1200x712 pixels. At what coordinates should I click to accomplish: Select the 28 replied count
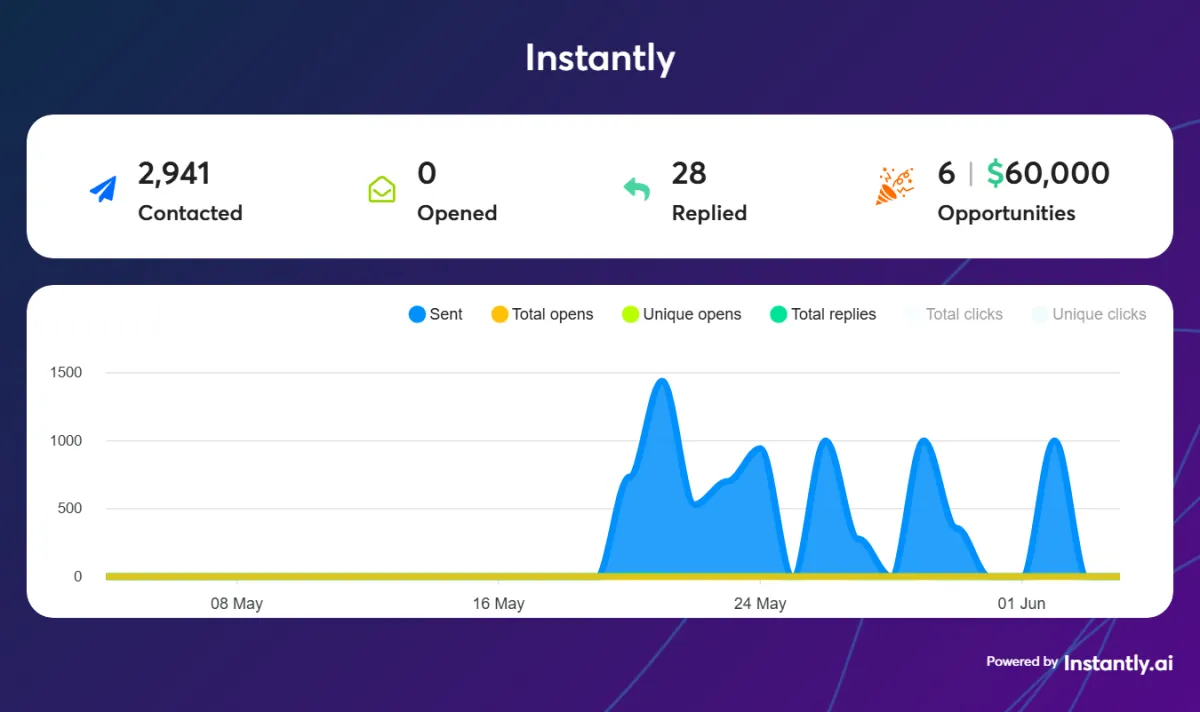click(689, 173)
